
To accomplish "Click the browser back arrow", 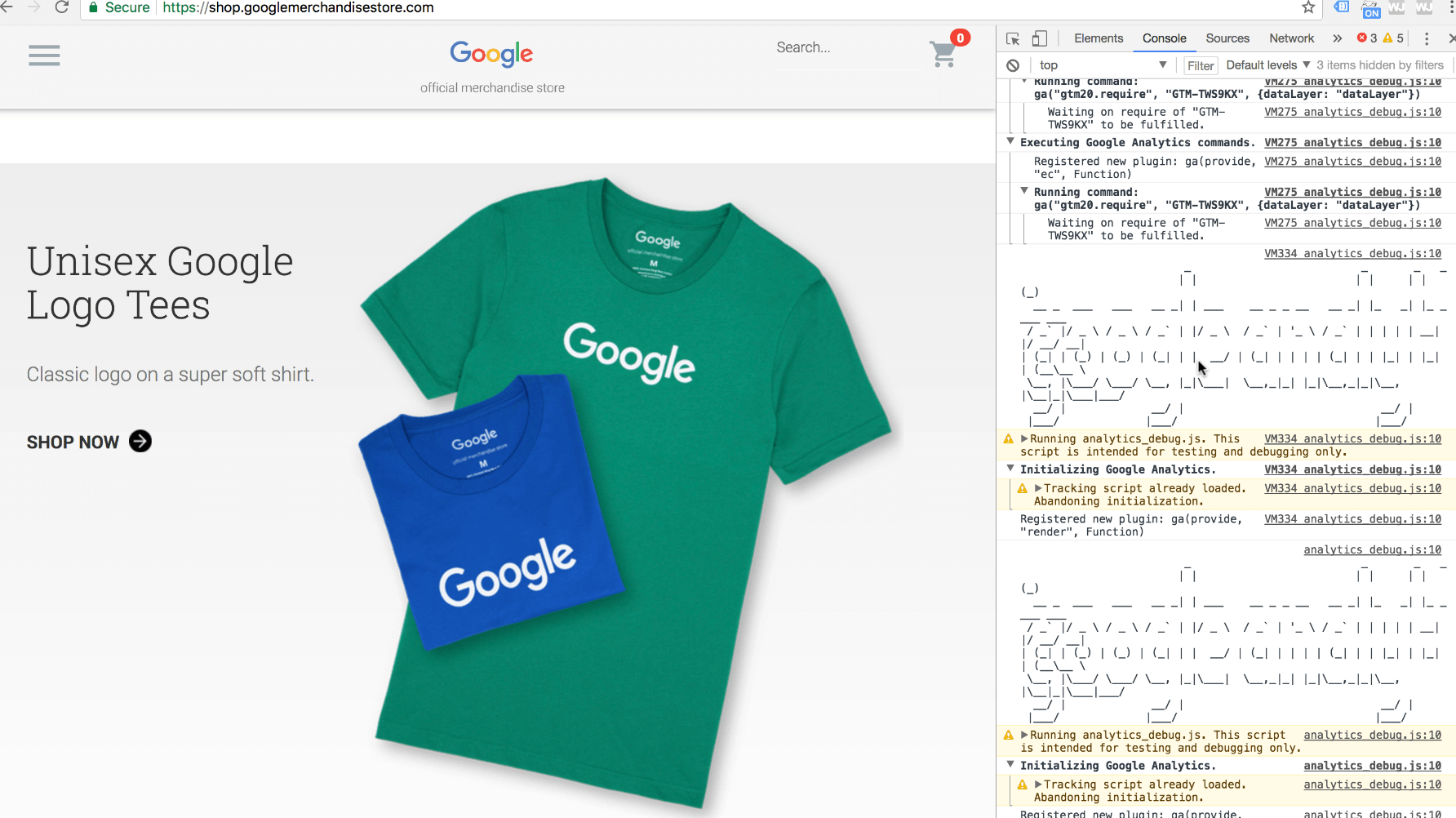I will coord(7,7).
